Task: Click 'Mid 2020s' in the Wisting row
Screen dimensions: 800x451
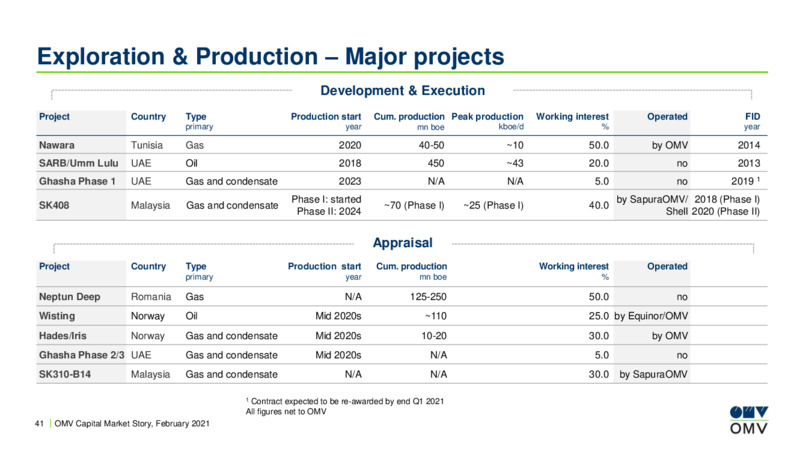Action: (338, 316)
